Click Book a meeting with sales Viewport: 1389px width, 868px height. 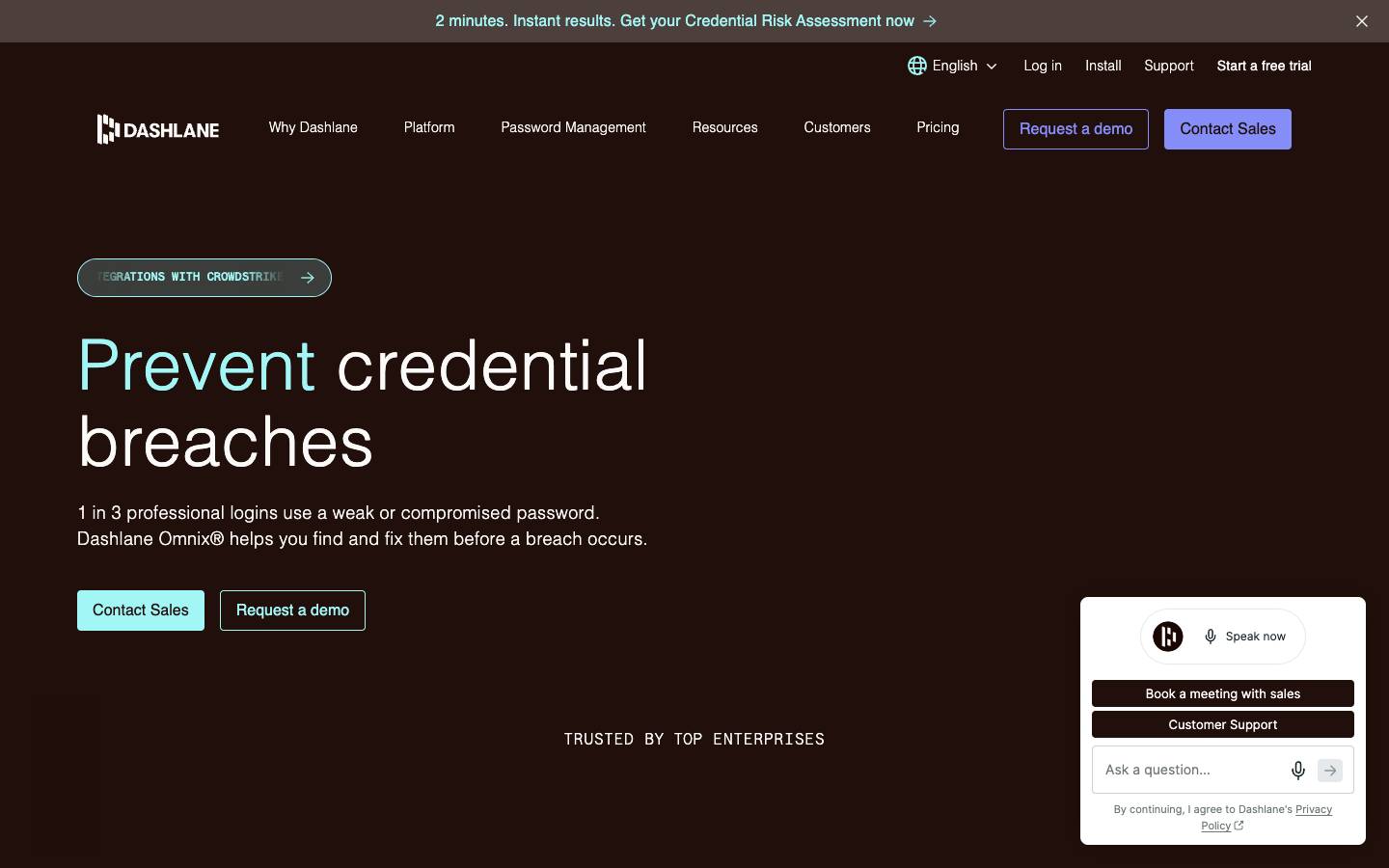pyautogui.click(x=1223, y=693)
